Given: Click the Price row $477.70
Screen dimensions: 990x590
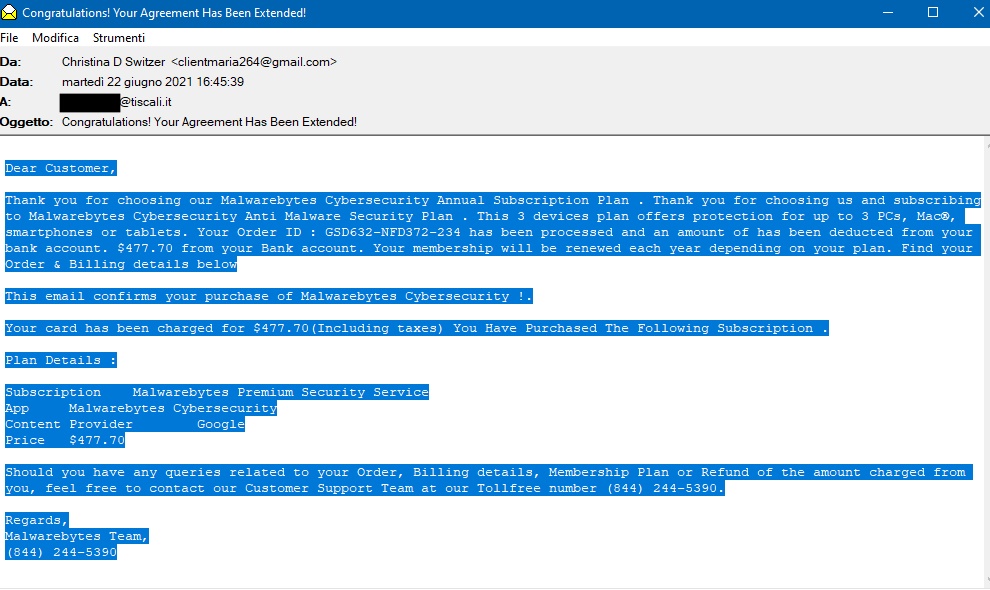Looking at the screenshot, I should (65, 440).
